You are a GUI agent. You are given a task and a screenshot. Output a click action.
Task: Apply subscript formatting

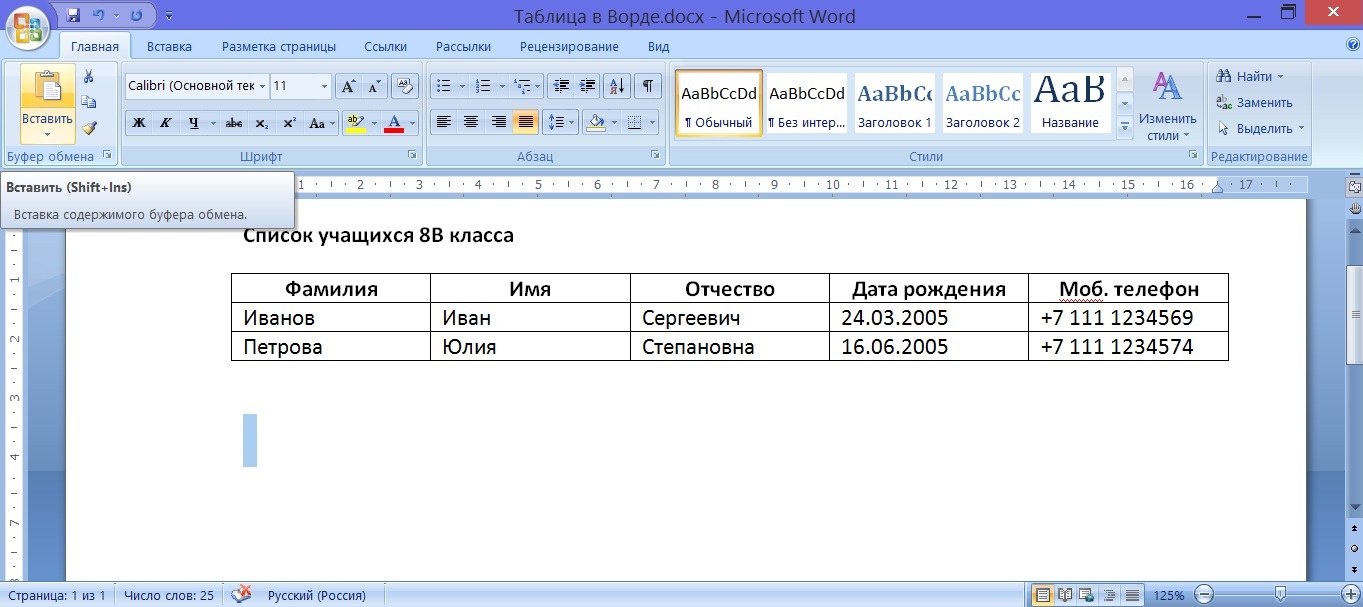[261, 123]
